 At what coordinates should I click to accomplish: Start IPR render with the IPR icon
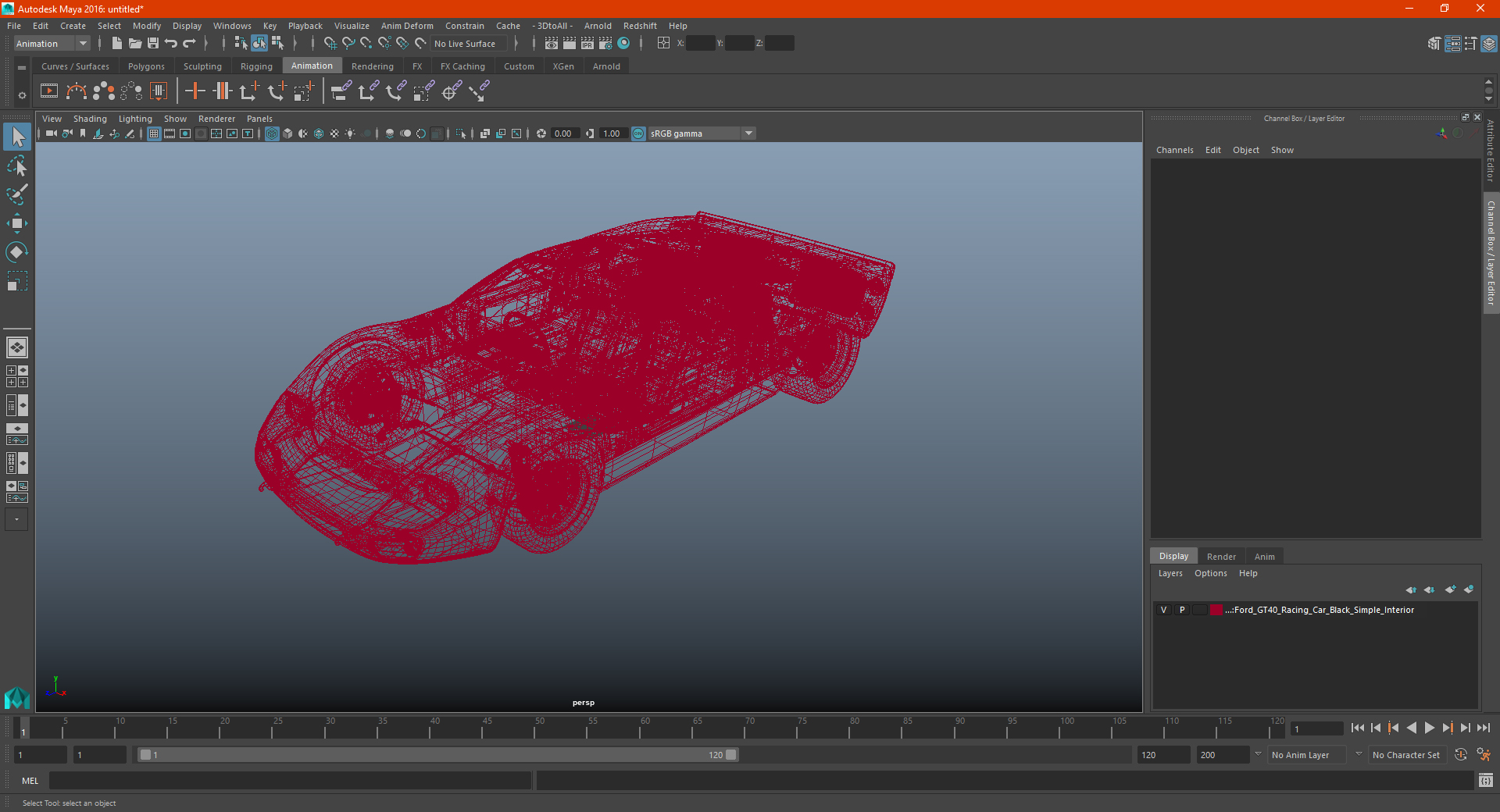(587, 44)
